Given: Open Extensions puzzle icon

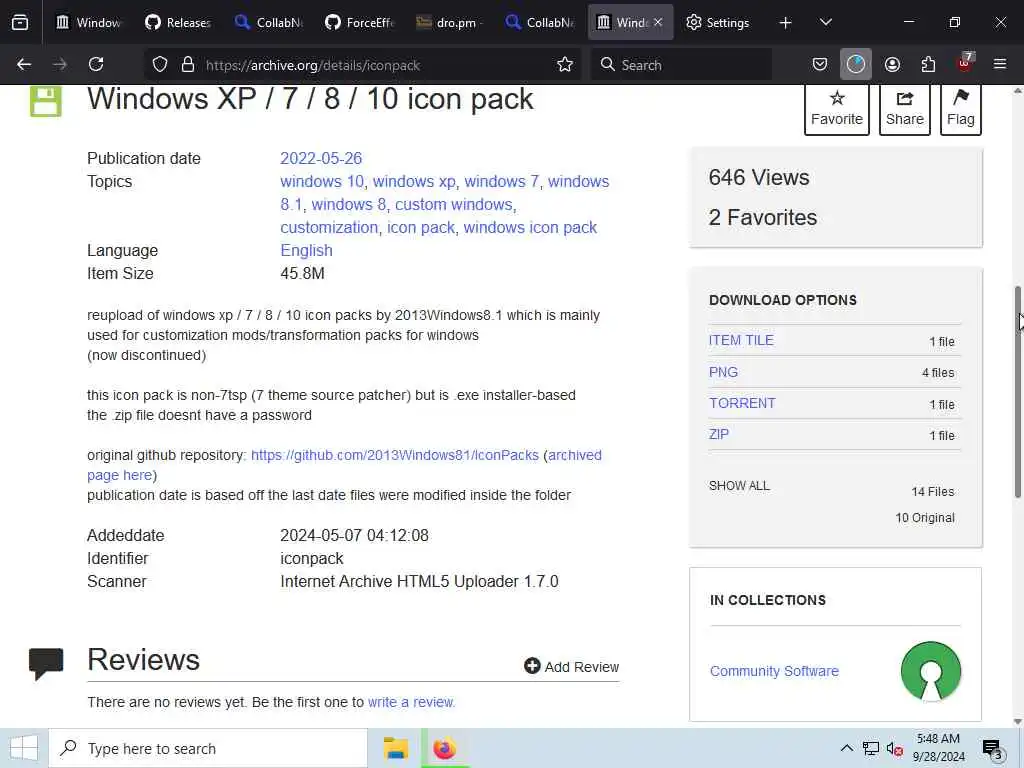Looking at the screenshot, I should pyautogui.click(x=928, y=64).
